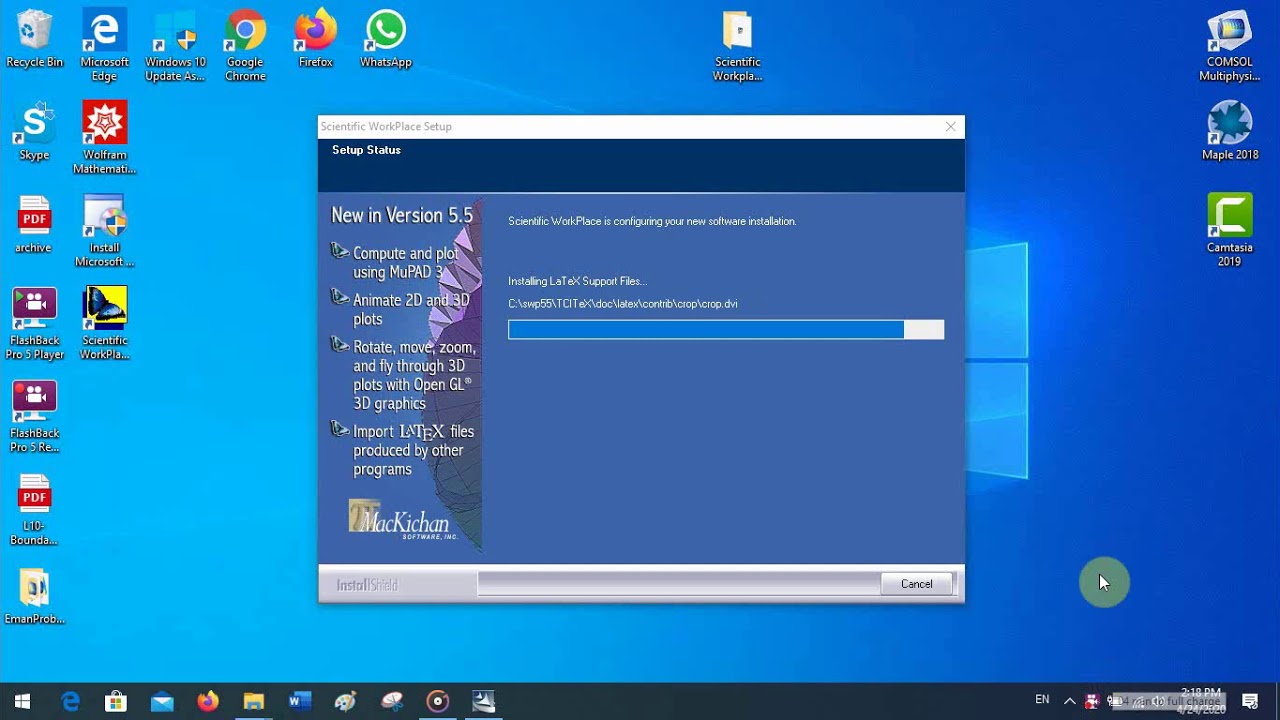Viewport: 1280px width, 720px height.
Task: Select the Microsoft Edge desktop icon
Action: point(105,46)
